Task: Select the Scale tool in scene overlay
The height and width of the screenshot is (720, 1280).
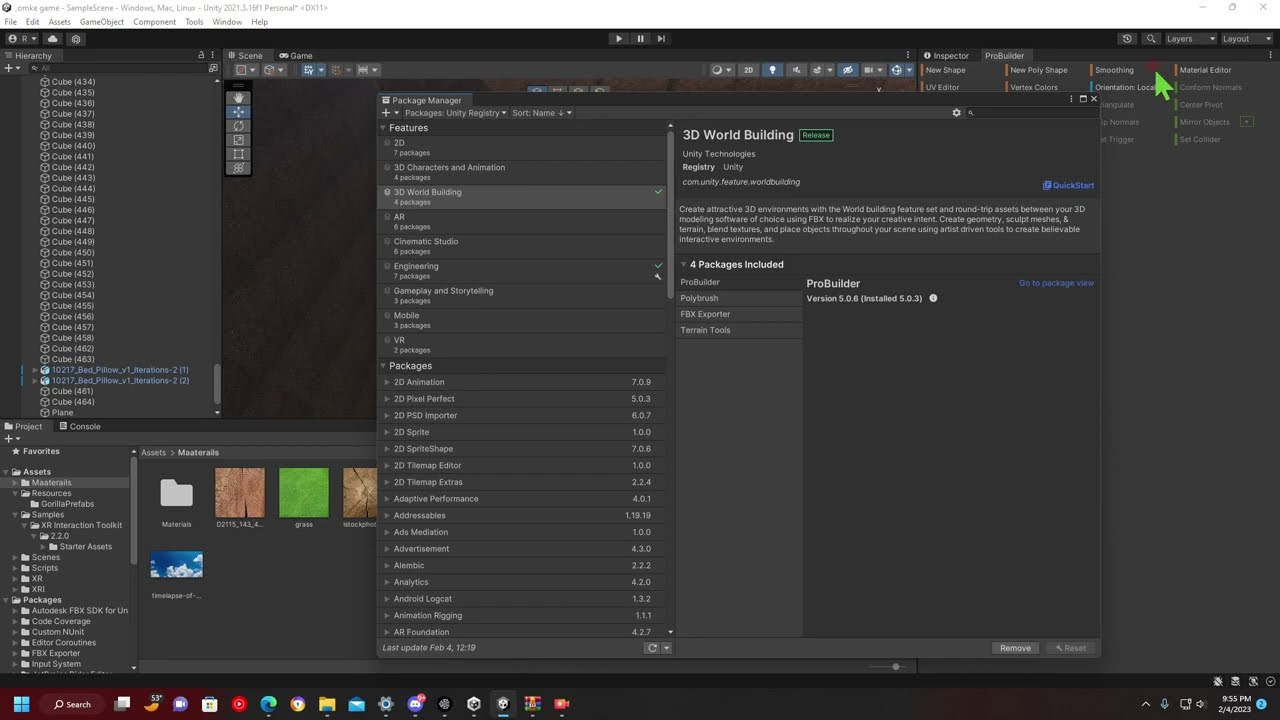Action: (x=238, y=140)
